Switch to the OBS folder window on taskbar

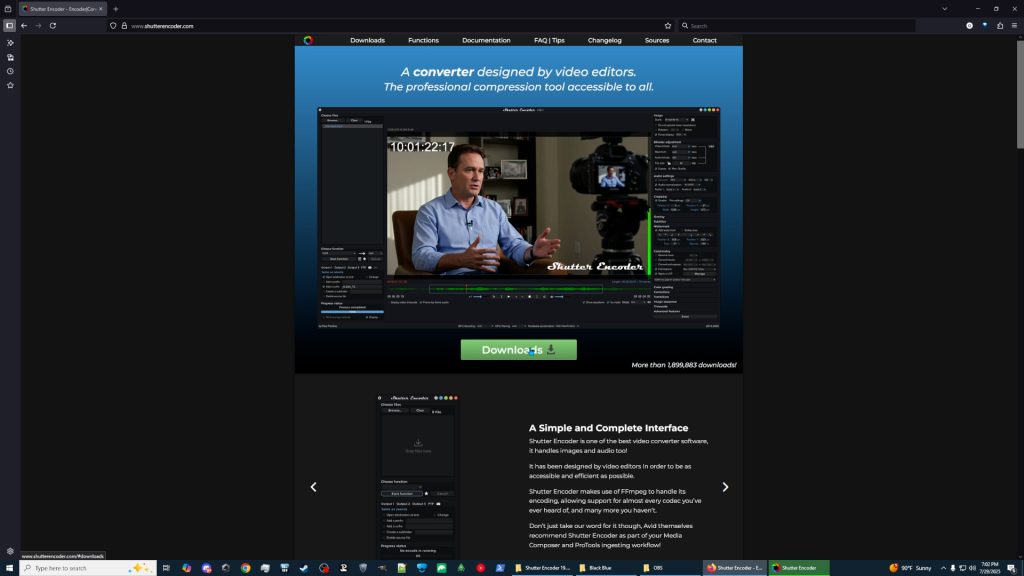coord(668,568)
